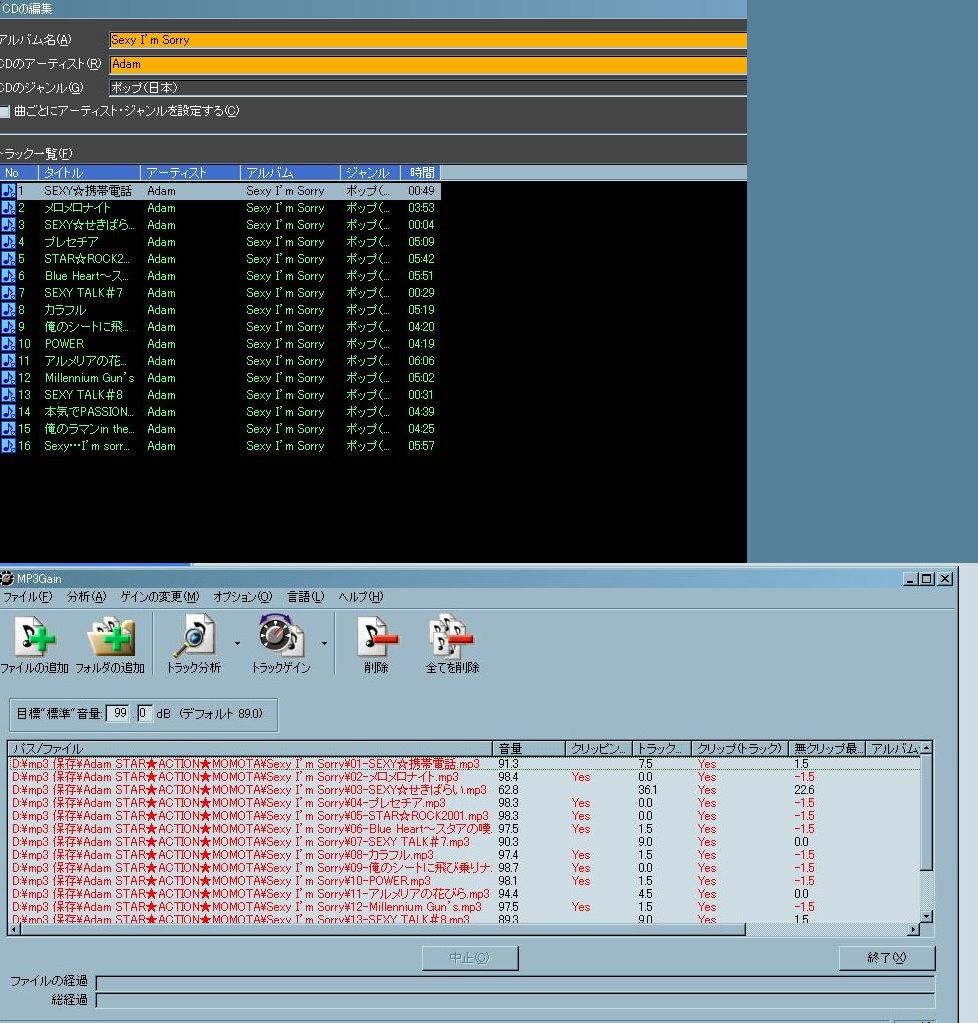Click the MP3Gain title bar app icon
Image resolution: width=978 pixels, height=1023 pixels.
pyautogui.click(x=7, y=578)
